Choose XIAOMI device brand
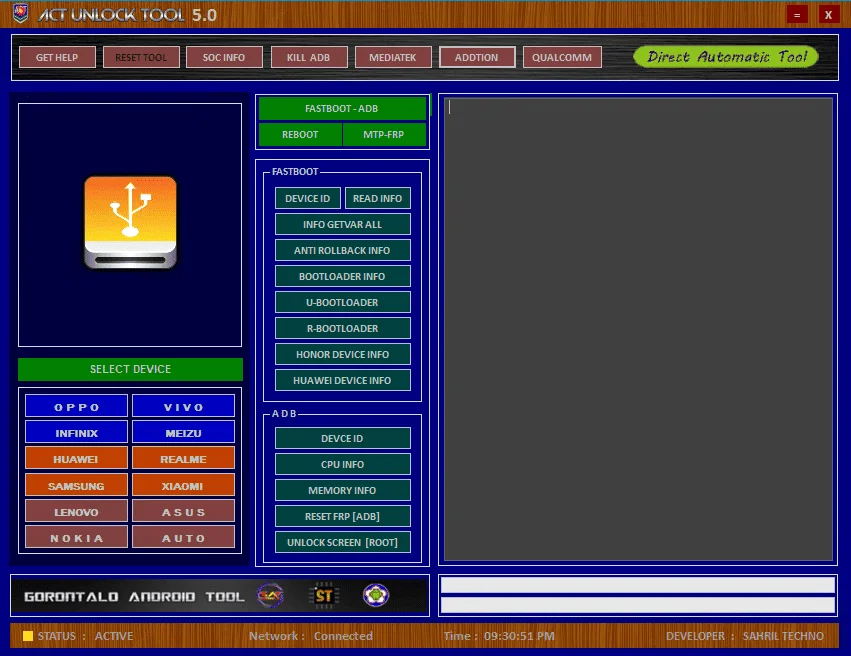 pyautogui.click(x=183, y=486)
